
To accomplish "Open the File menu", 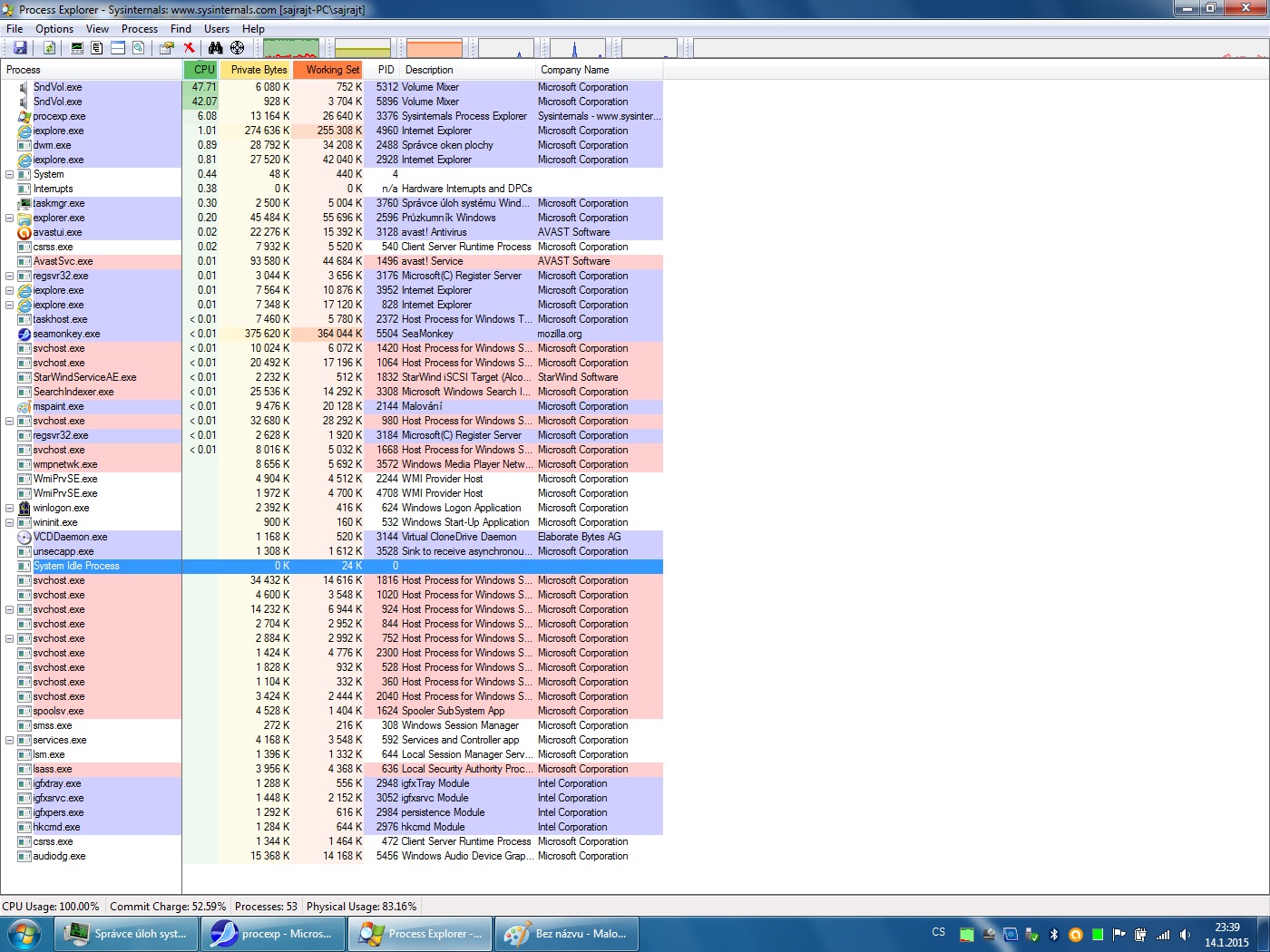I will (x=15, y=29).
